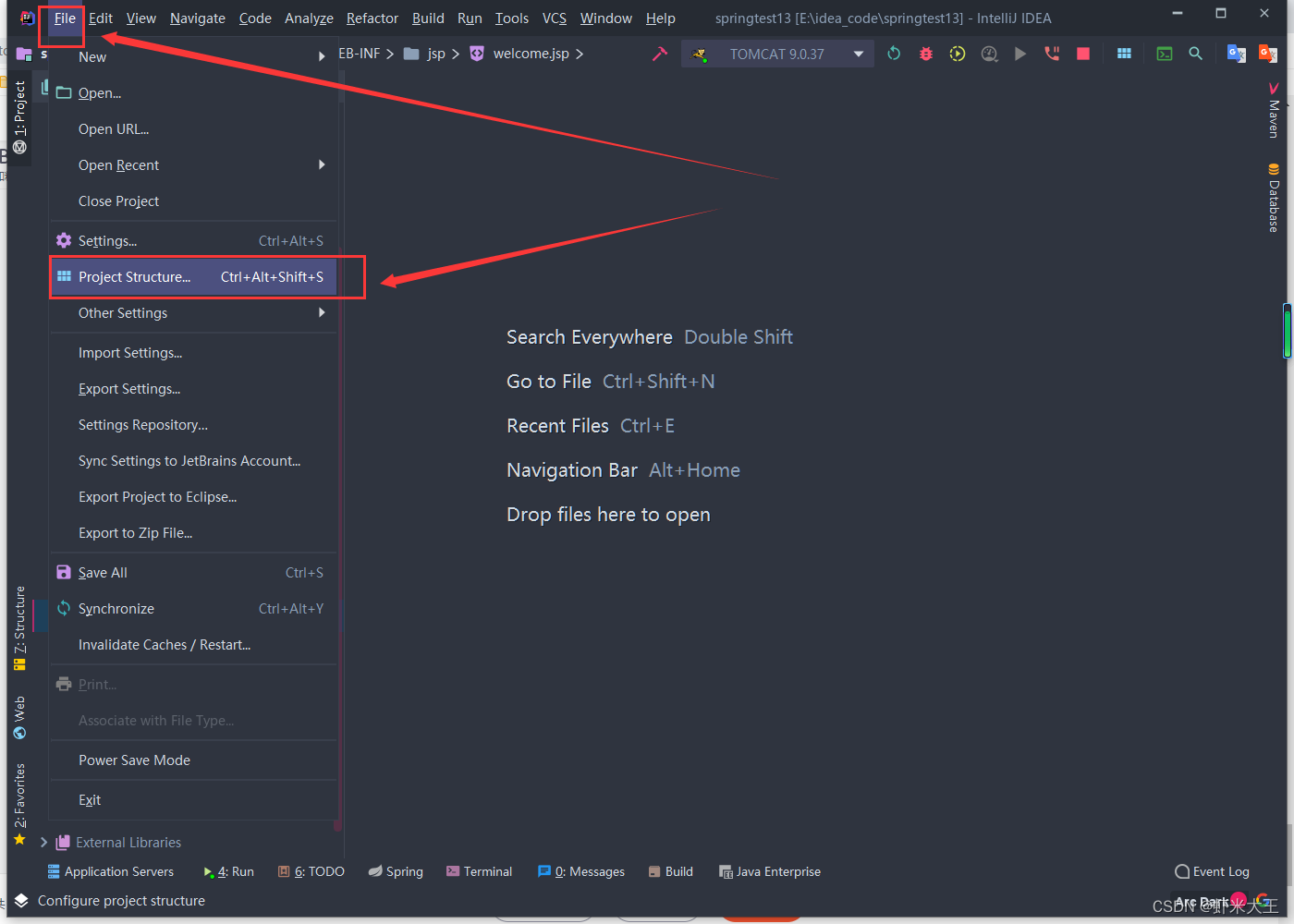
Task: Click the Search Everywhere magnifier icon
Action: tap(1195, 54)
